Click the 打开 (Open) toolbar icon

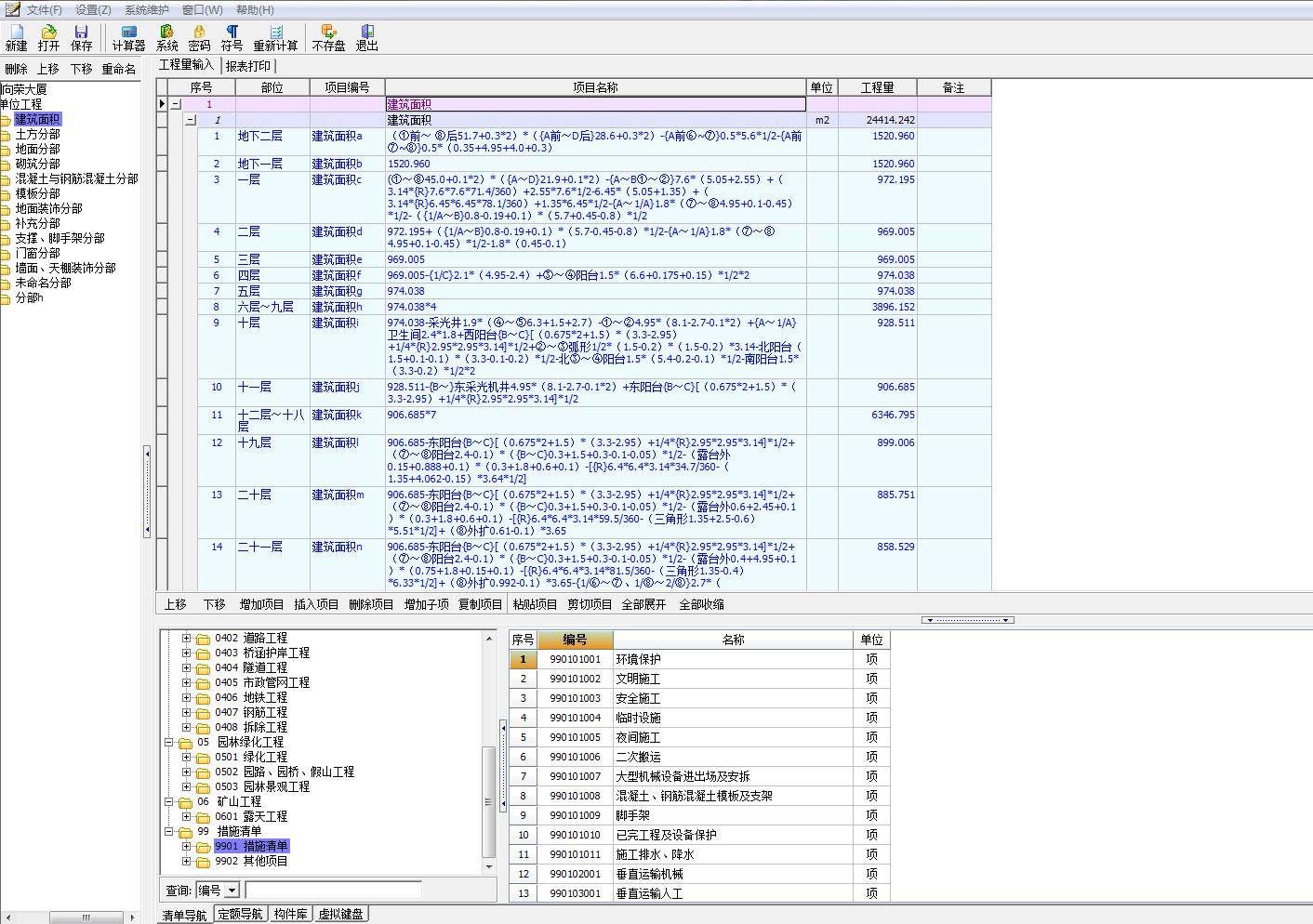click(48, 37)
